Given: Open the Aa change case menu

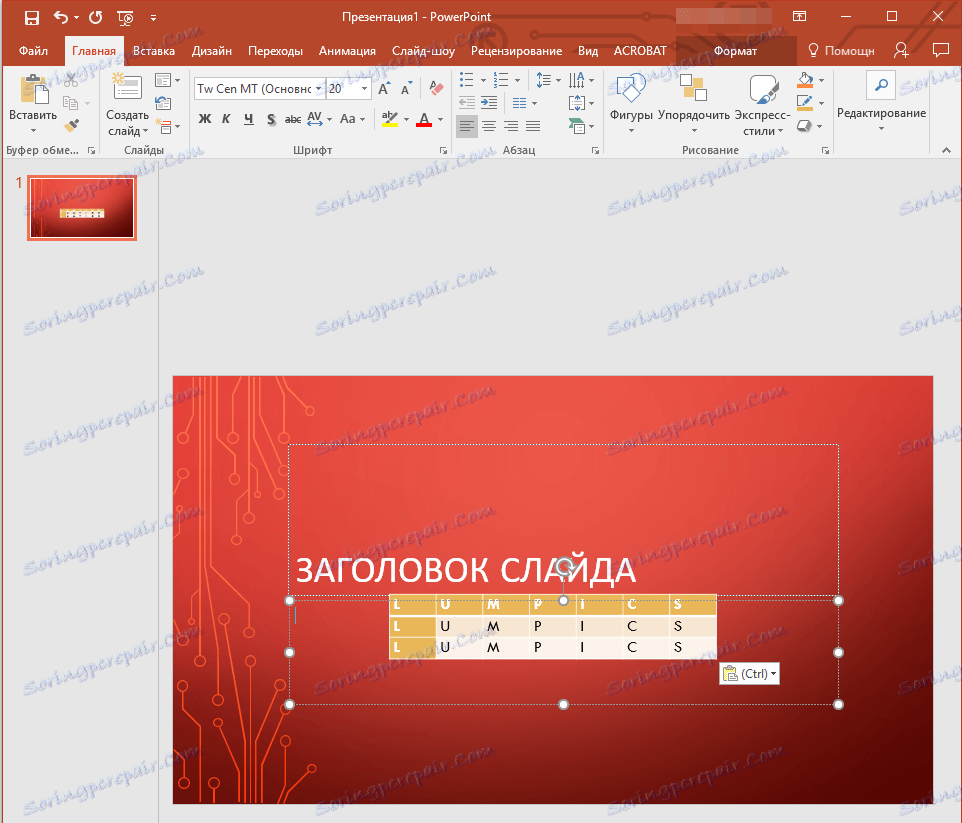Looking at the screenshot, I should [x=352, y=119].
